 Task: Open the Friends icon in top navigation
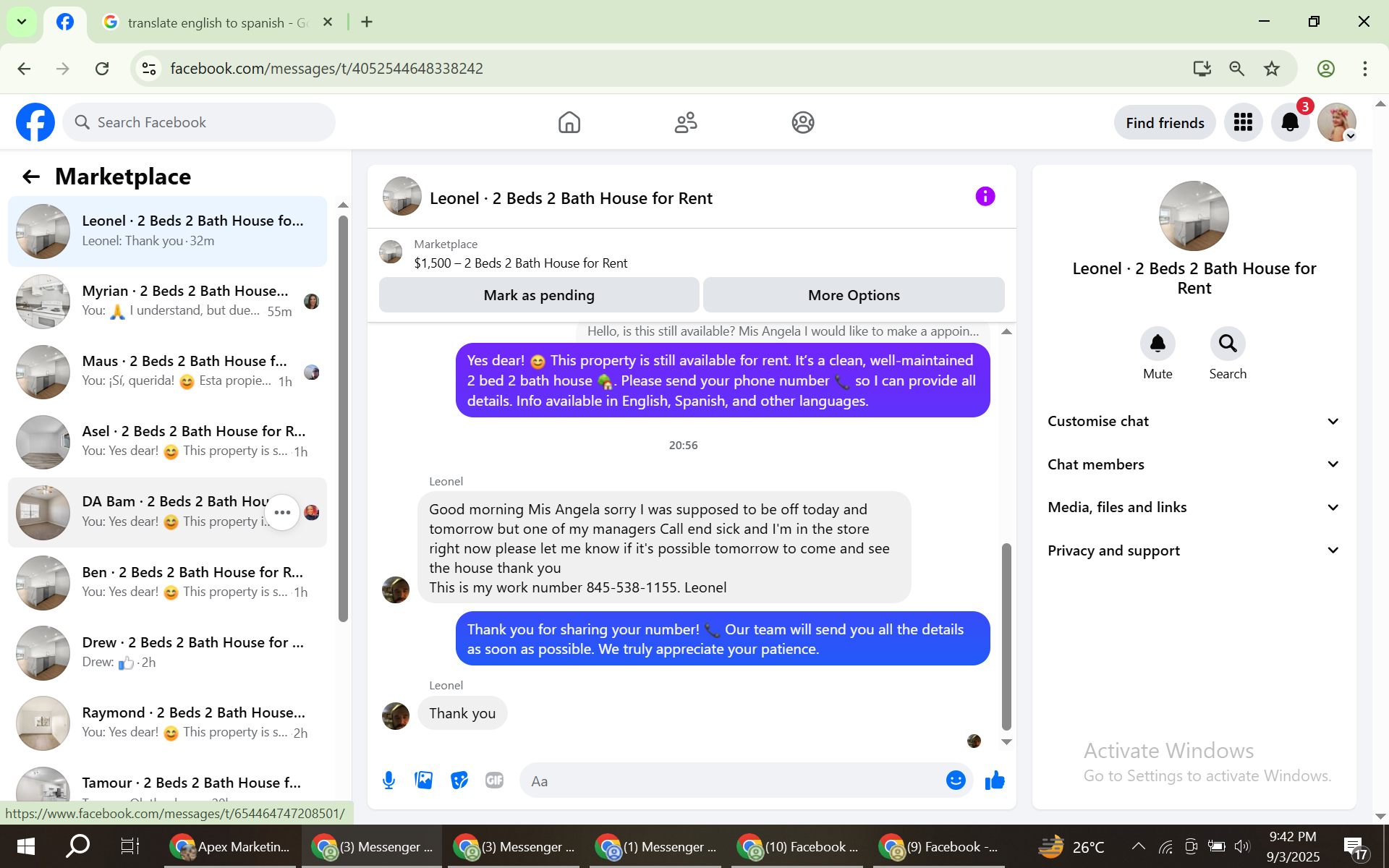(x=686, y=122)
